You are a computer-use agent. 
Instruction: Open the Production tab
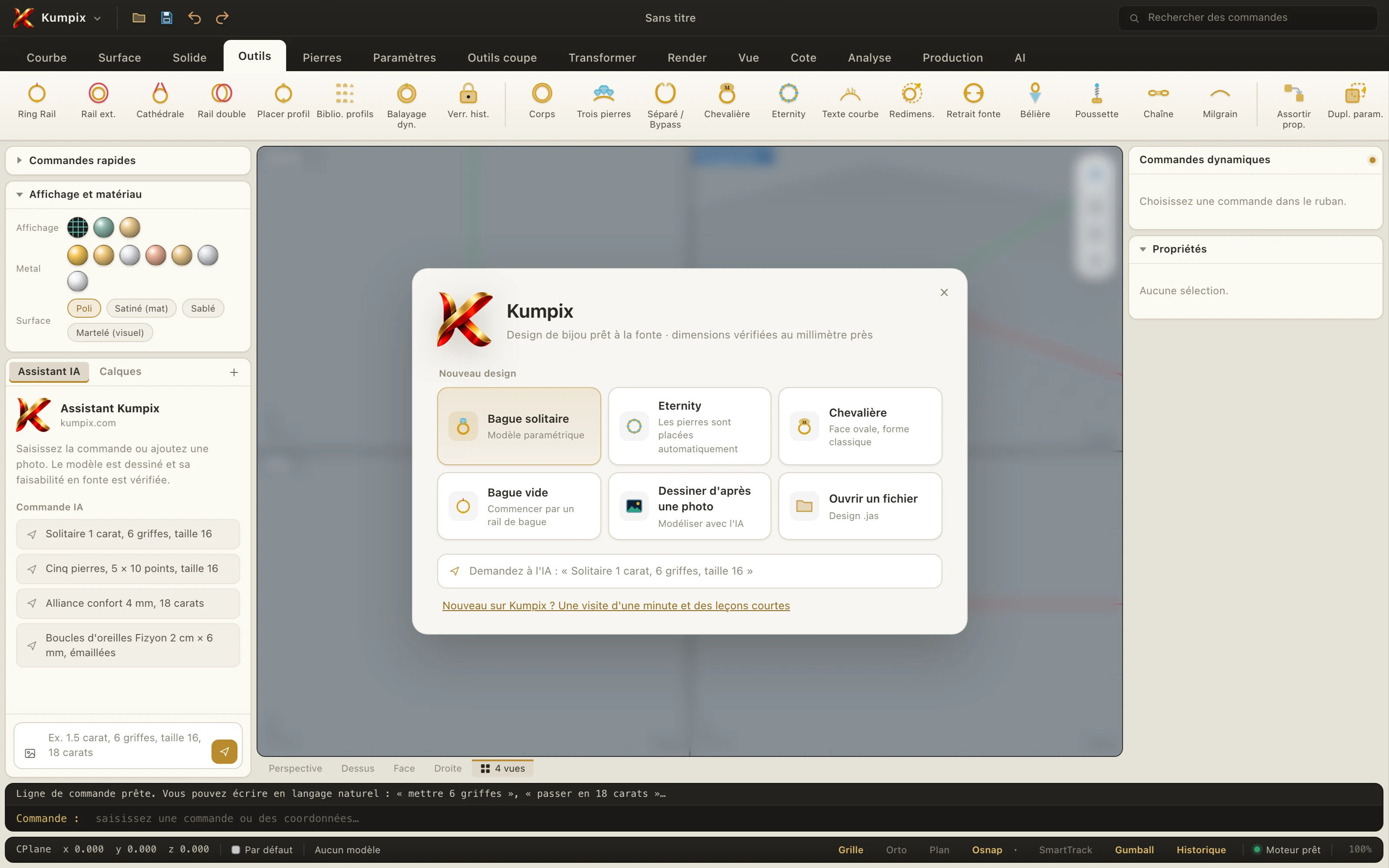953,57
